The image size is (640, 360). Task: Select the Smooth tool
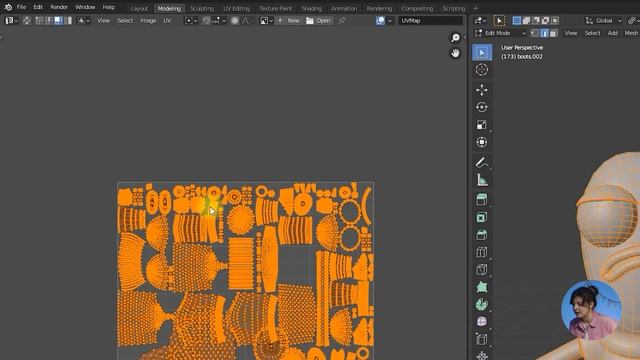click(x=482, y=322)
